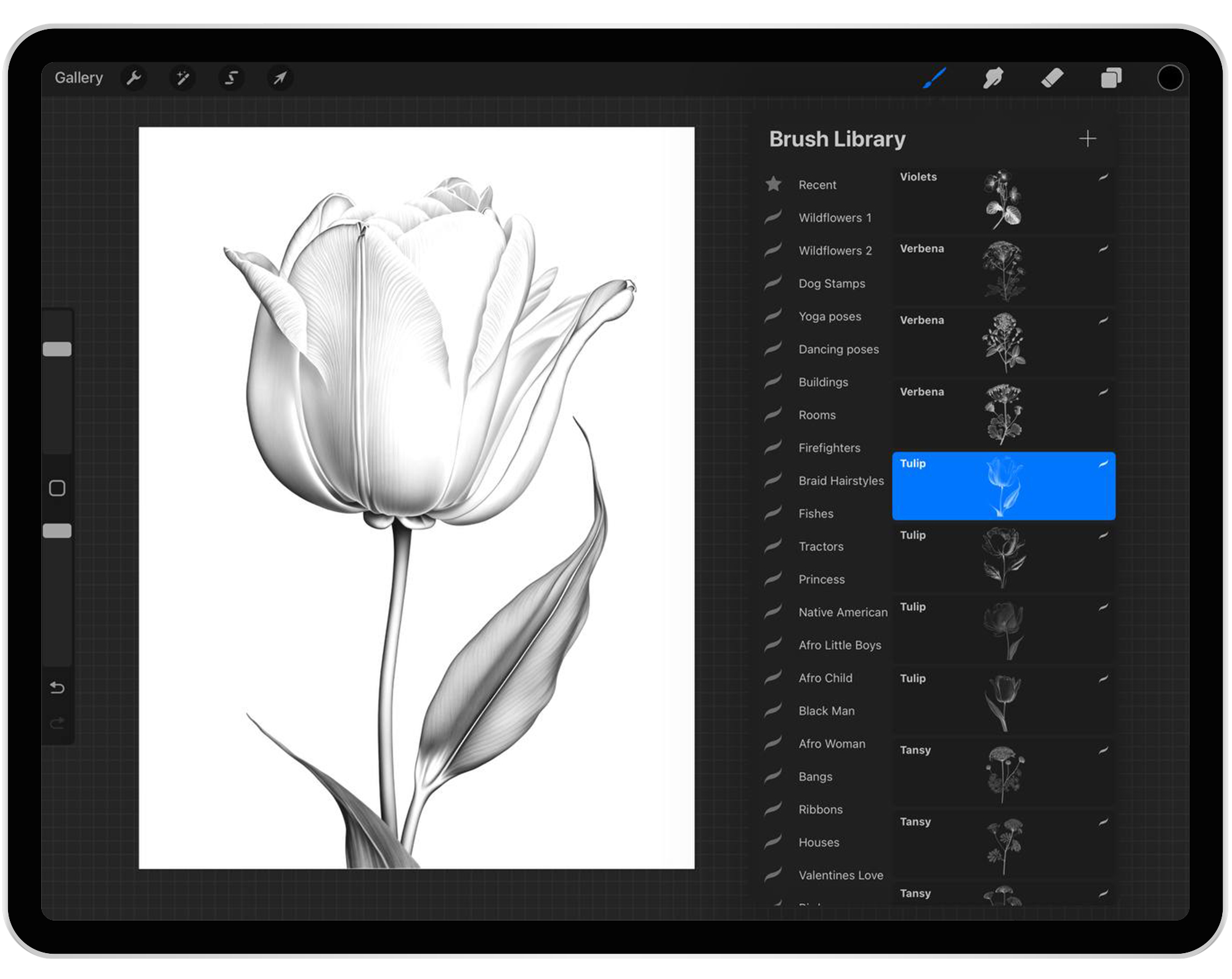Open the color picker circle
The height and width of the screenshot is (979, 1232).
(x=1170, y=78)
